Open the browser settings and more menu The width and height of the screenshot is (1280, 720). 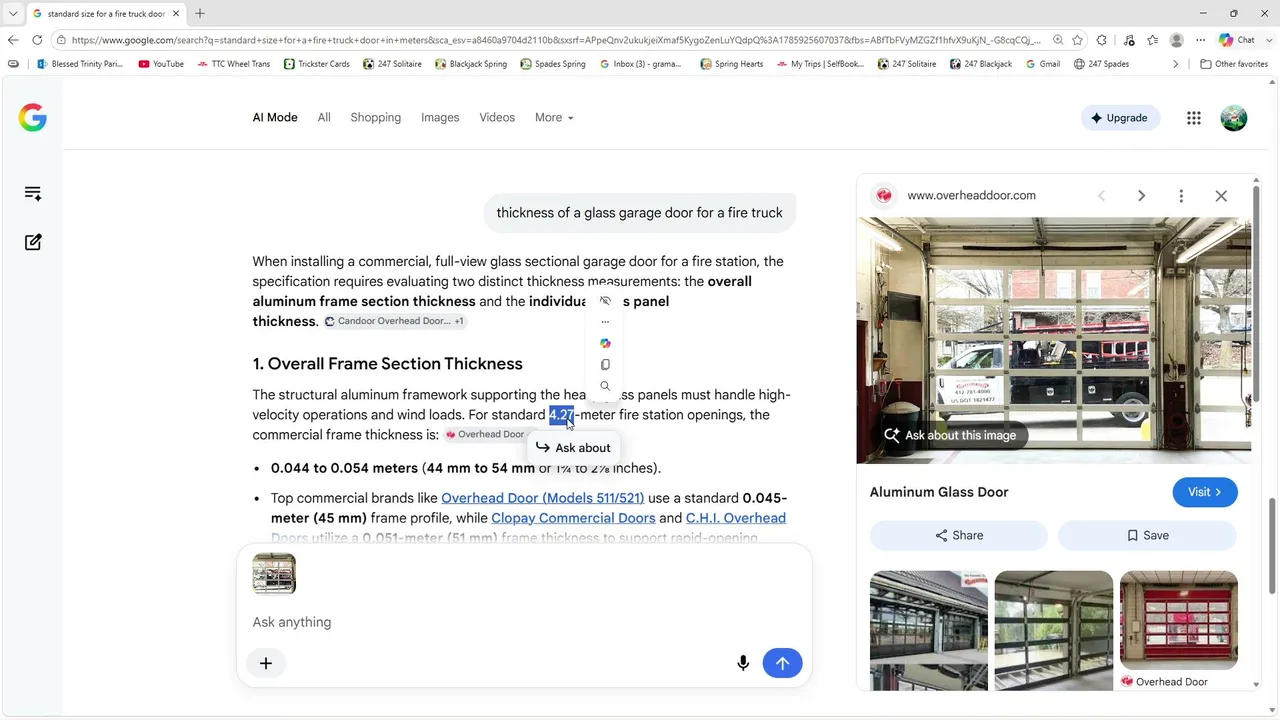(1201, 40)
